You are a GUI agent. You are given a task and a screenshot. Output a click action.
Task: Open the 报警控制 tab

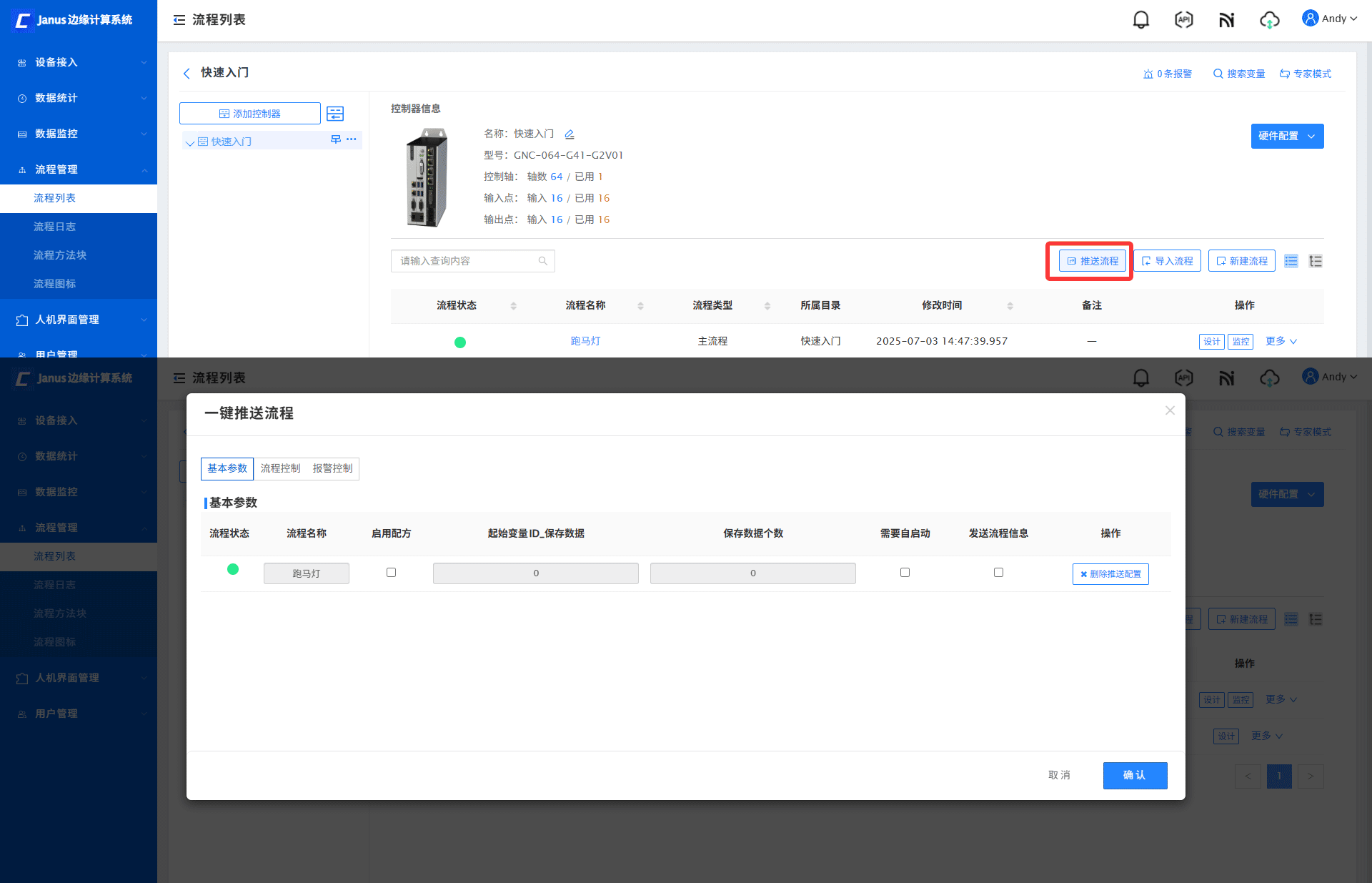332,468
